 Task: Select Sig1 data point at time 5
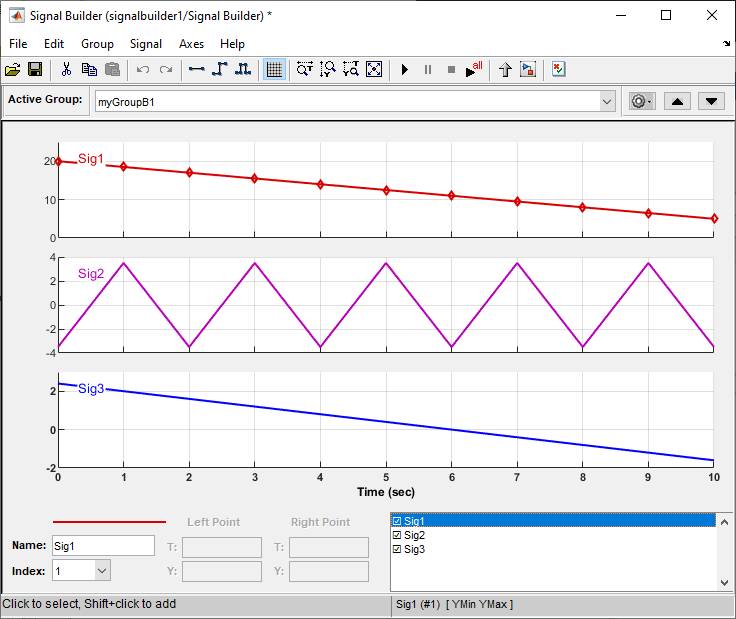(386, 190)
